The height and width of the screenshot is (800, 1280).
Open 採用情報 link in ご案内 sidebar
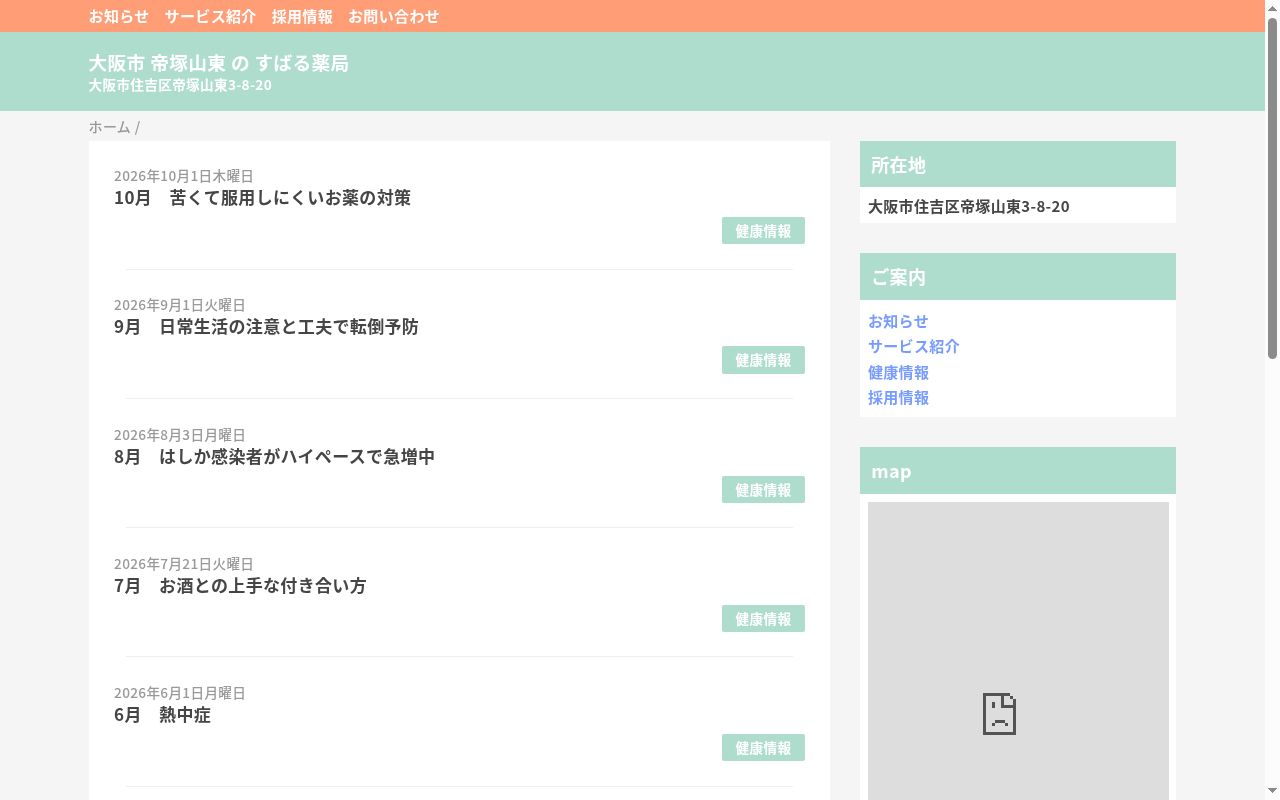click(x=898, y=397)
